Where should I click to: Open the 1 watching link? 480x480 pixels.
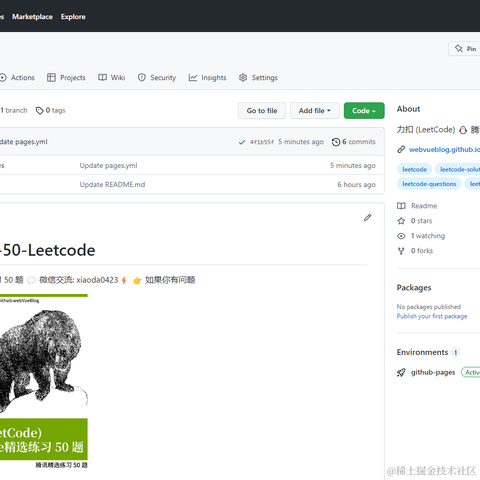coord(428,236)
